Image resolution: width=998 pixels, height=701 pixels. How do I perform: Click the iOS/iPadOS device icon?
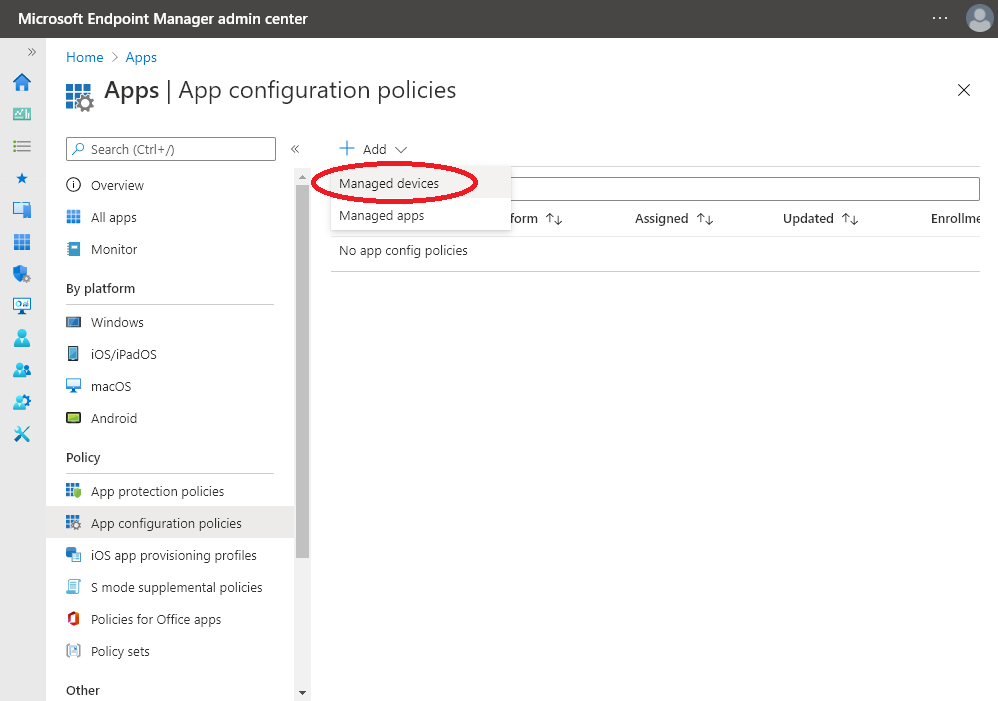tap(74, 354)
